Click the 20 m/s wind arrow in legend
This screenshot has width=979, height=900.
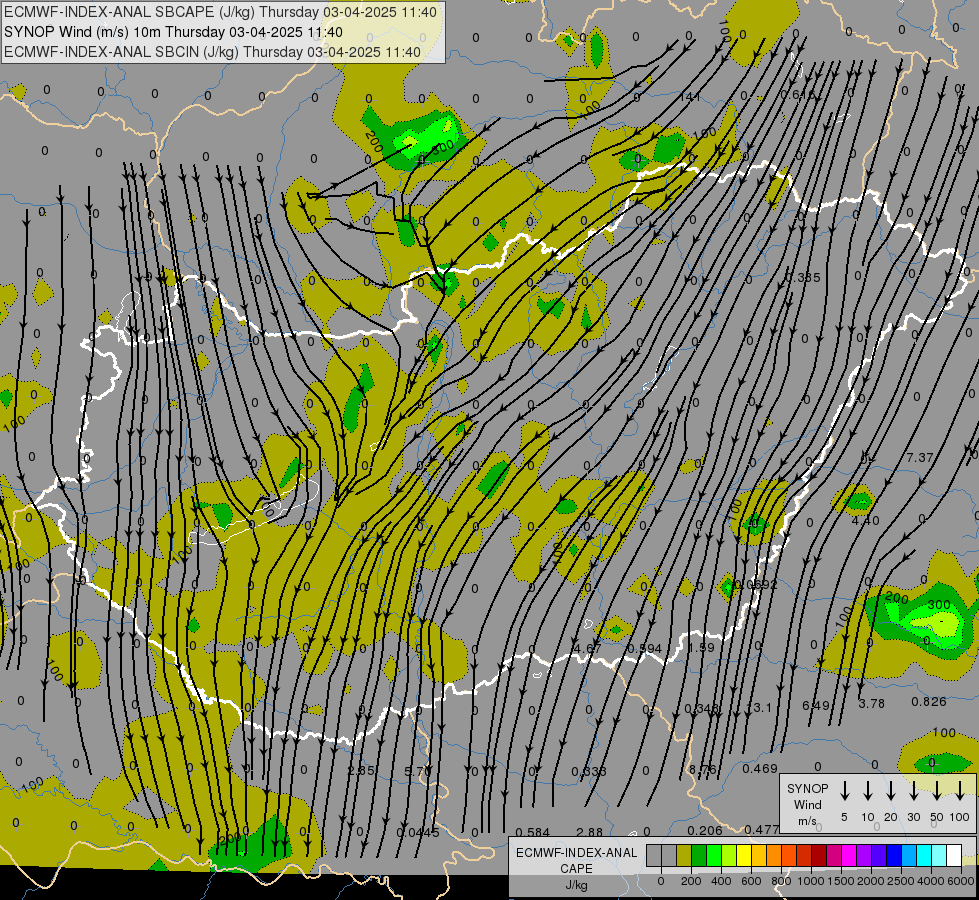pos(891,791)
